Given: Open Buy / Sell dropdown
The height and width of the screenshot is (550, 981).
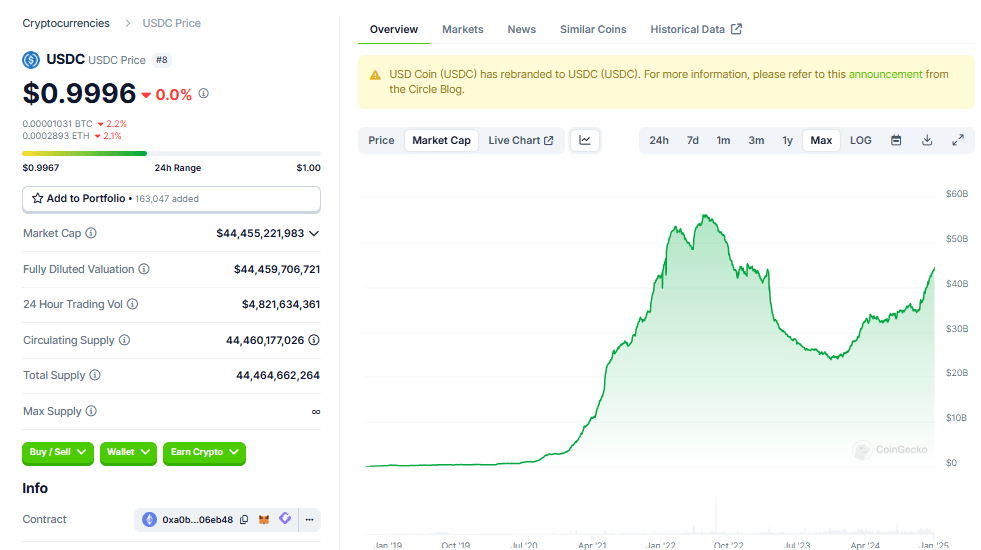Looking at the screenshot, I should click(x=58, y=452).
